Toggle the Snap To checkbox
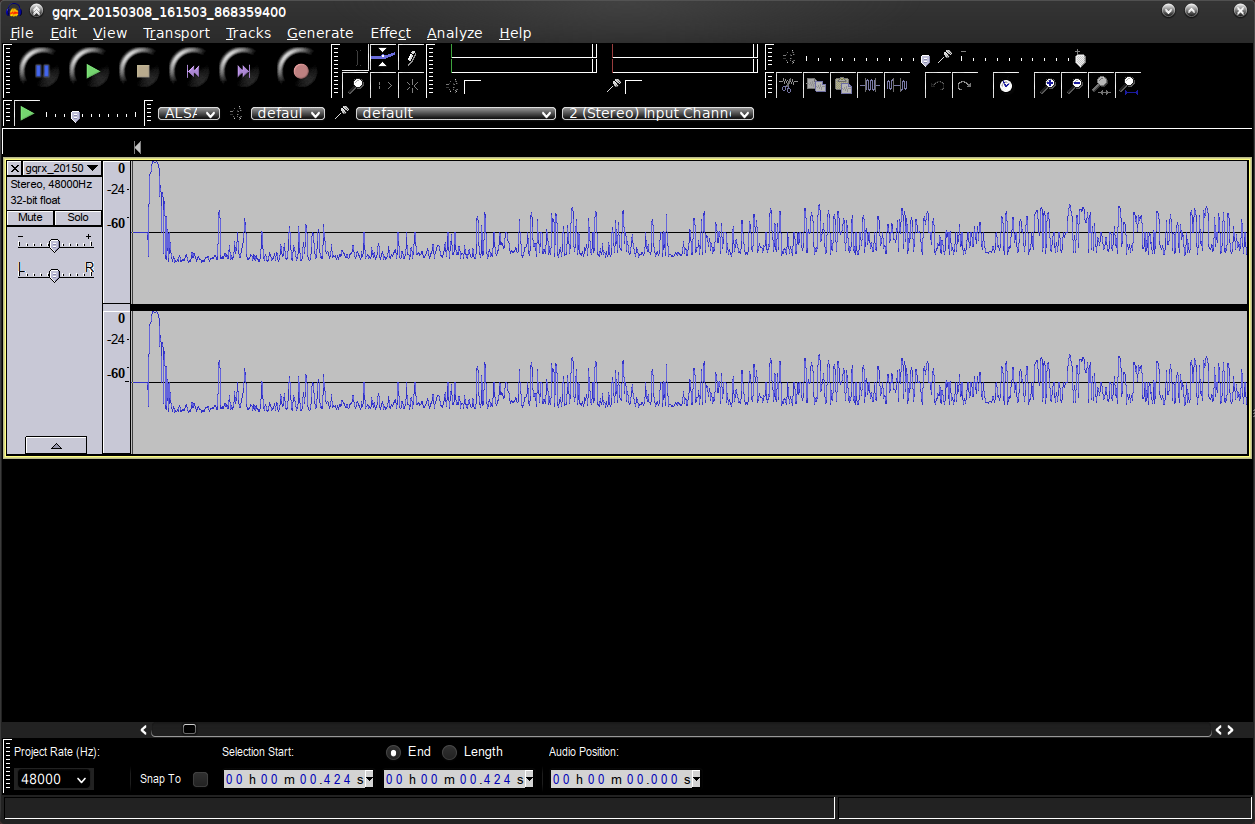Viewport: 1255px width, 824px height. (200, 779)
